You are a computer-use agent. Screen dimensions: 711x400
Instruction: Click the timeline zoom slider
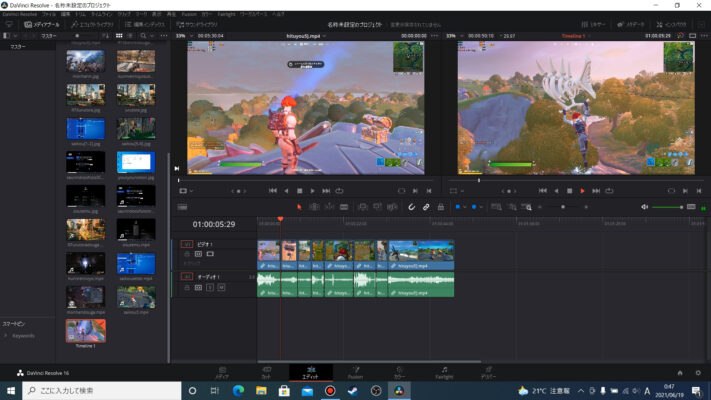[x=563, y=207]
